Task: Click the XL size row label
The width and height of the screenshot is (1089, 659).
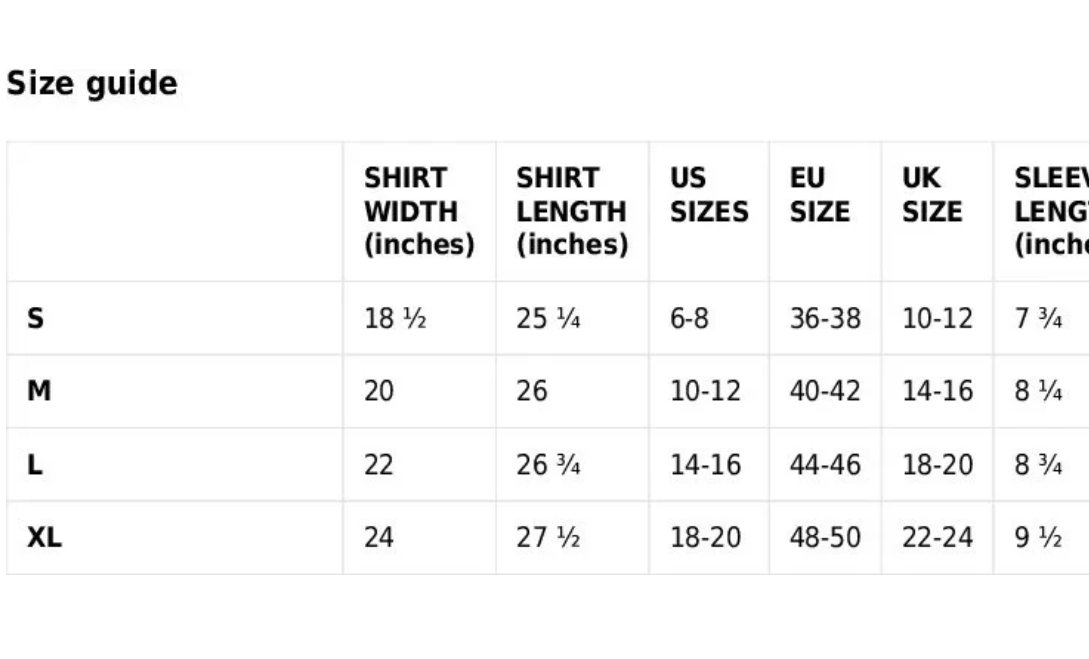Action: tap(44, 538)
